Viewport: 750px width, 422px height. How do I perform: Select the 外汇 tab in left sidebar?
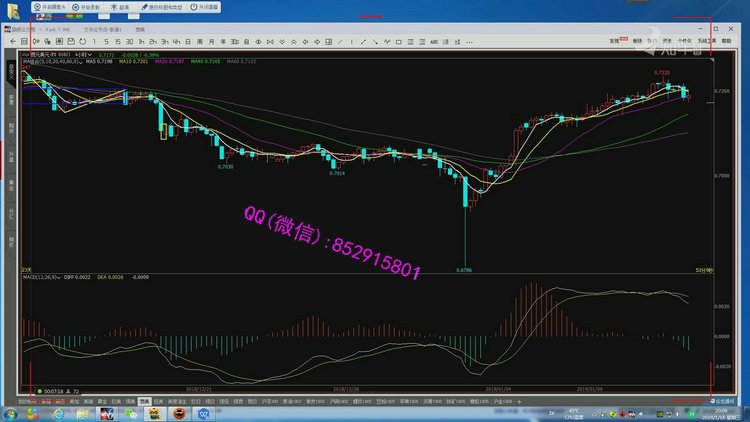12,213
